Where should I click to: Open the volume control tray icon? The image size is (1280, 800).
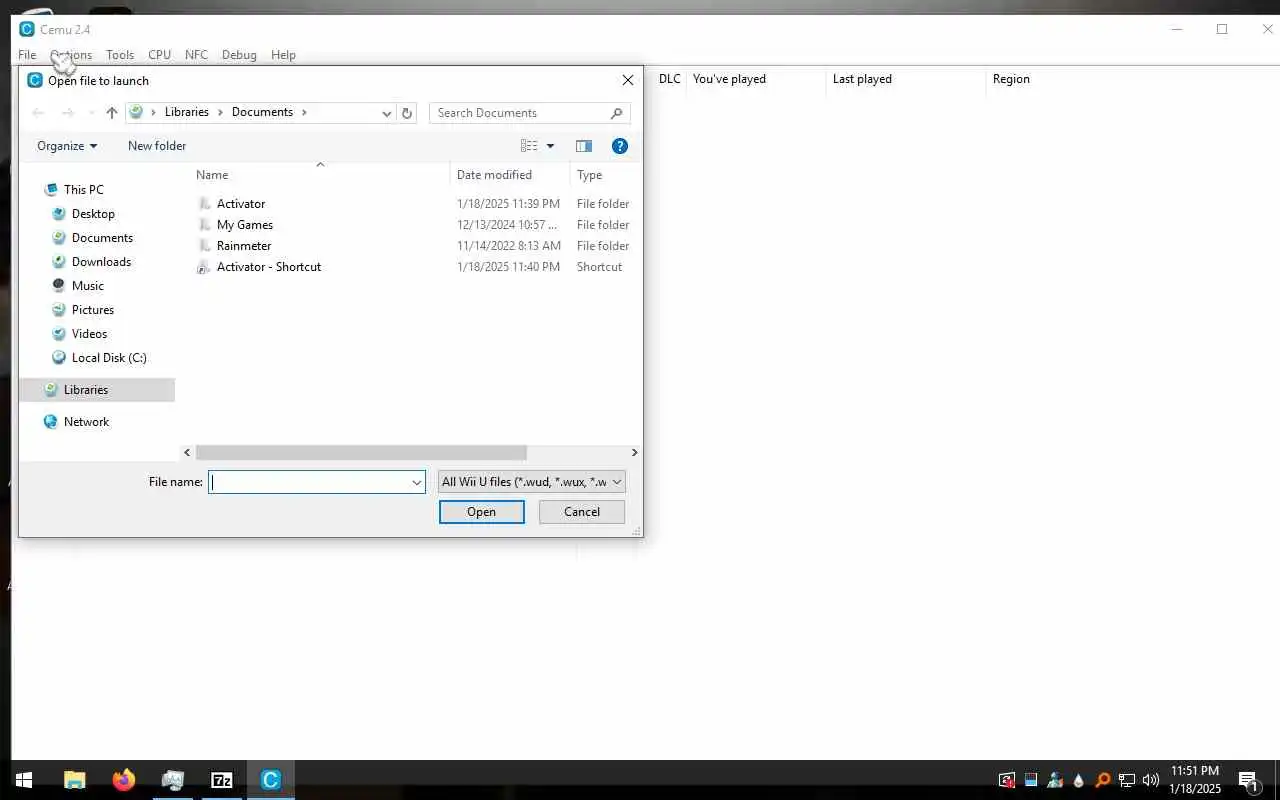[1150, 780]
